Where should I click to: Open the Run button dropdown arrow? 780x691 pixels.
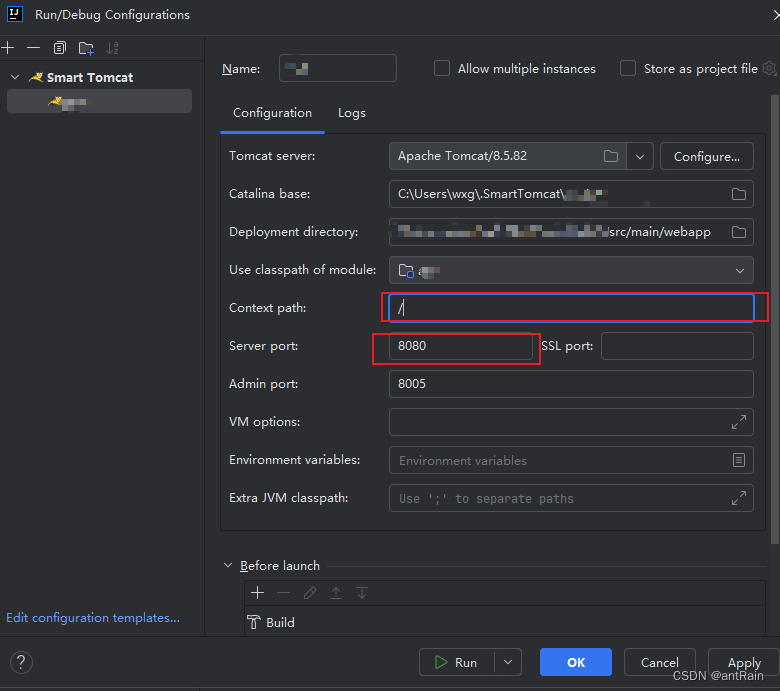[508, 662]
